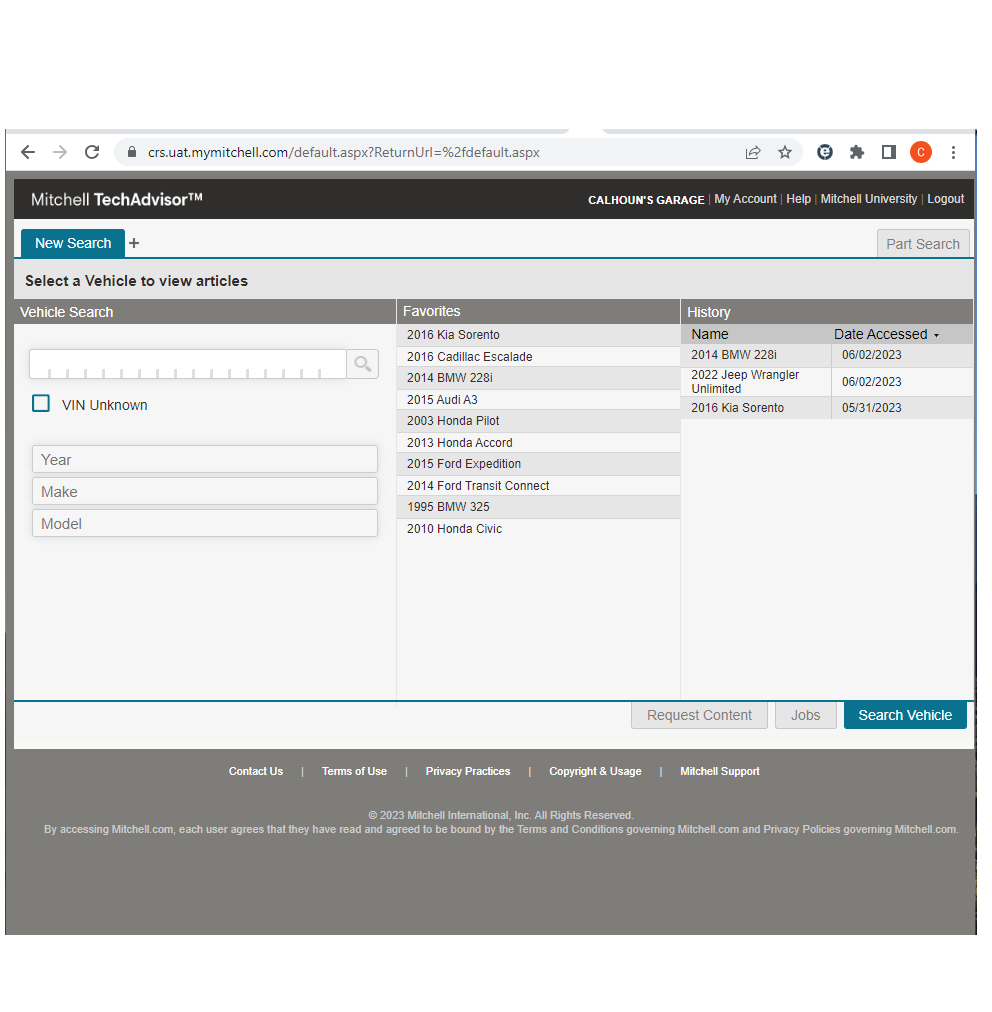
Task: Pick 2013 Honda Accord favorite
Action: 538,443
